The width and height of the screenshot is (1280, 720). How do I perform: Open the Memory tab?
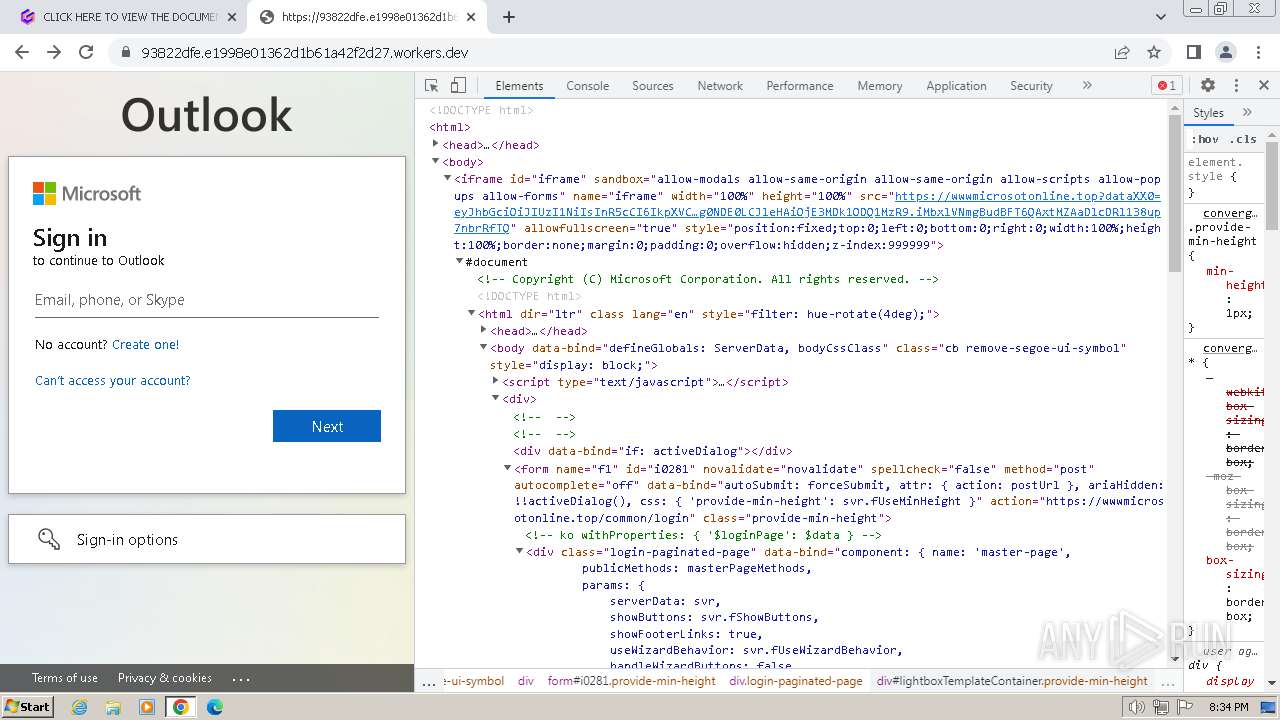coord(879,86)
